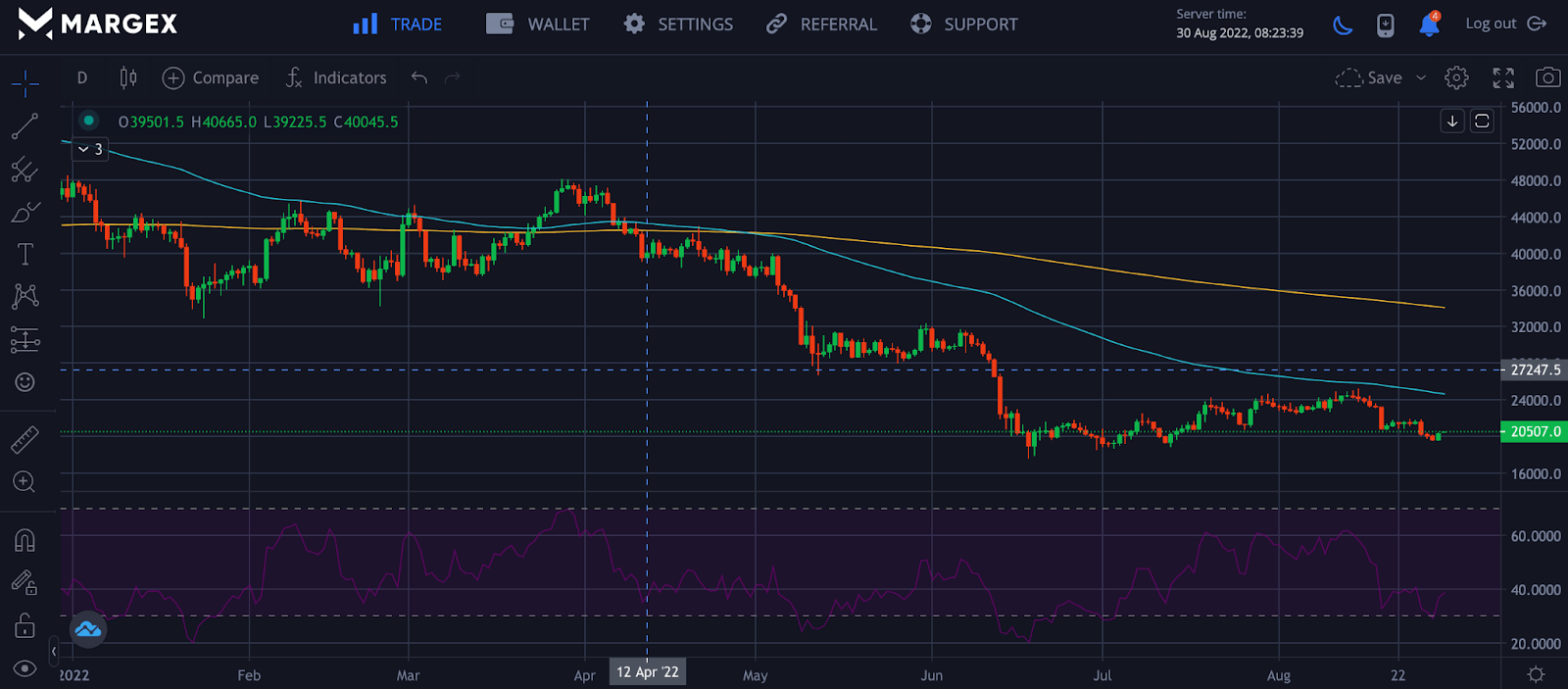Click the Indicators button
Image resolution: width=1568 pixels, height=689 pixels.
(336, 77)
